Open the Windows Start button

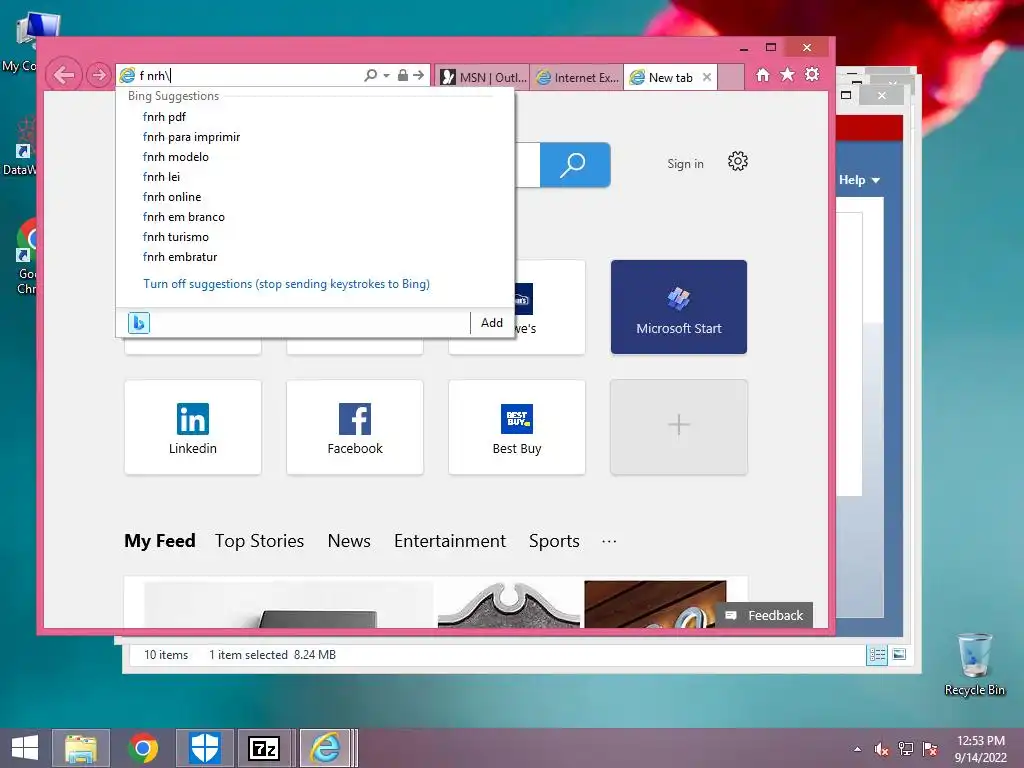pyautogui.click(x=25, y=748)
